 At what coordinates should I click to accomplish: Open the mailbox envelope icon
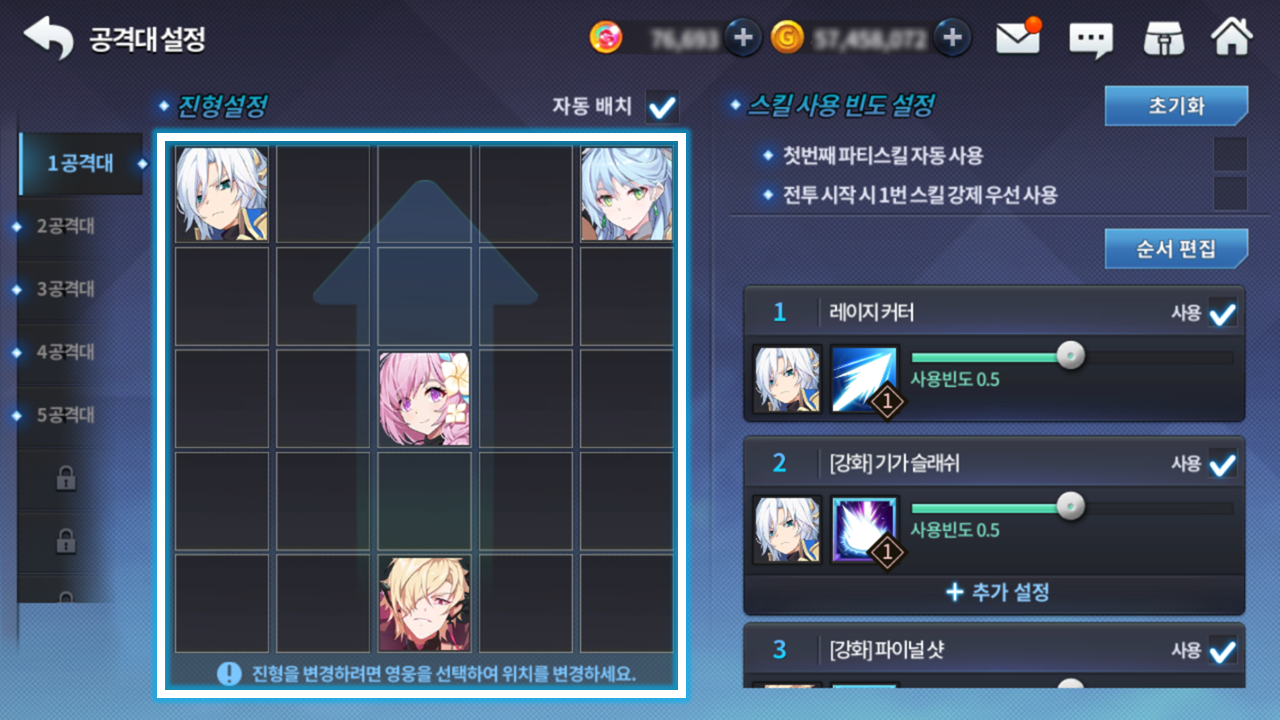pos(1019,38)
